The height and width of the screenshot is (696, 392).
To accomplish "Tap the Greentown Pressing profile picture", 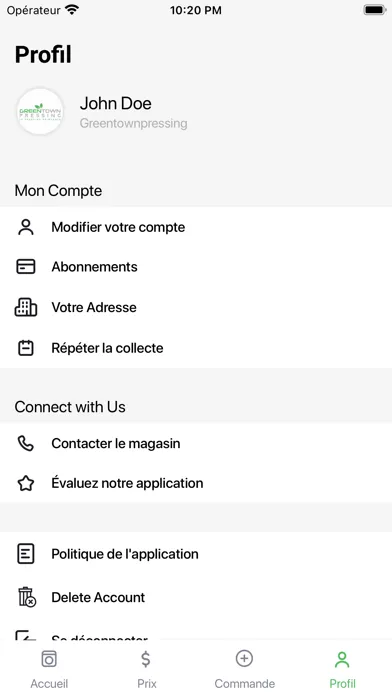I will [x=40, y=111].
